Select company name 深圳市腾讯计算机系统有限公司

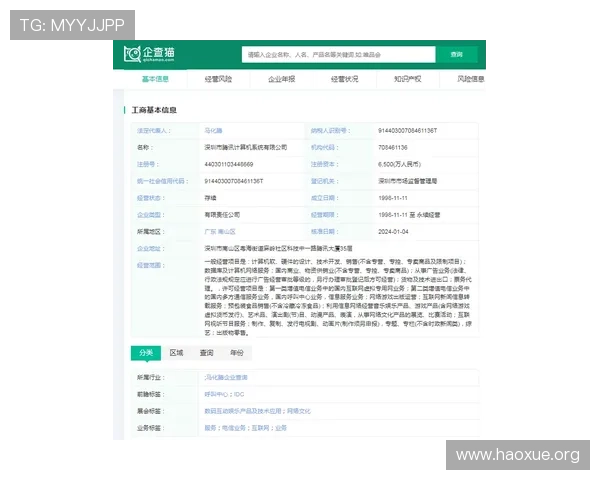click(x=246, y=147)
